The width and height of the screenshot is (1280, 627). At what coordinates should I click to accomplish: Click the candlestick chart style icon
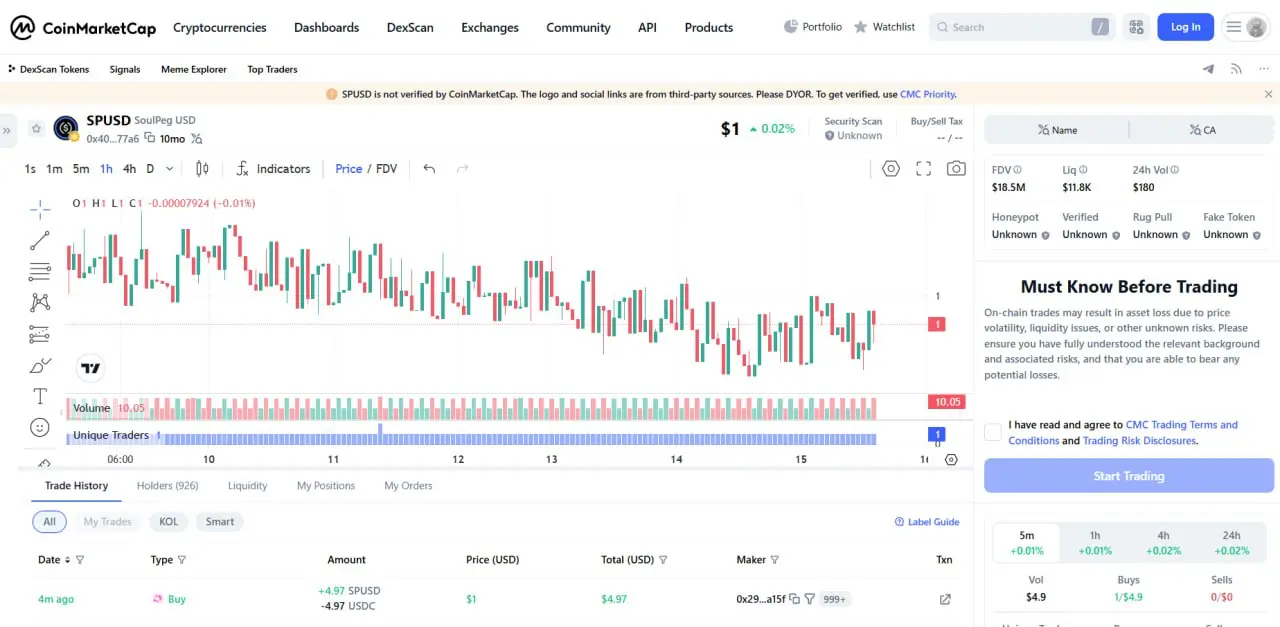point(202,169)
